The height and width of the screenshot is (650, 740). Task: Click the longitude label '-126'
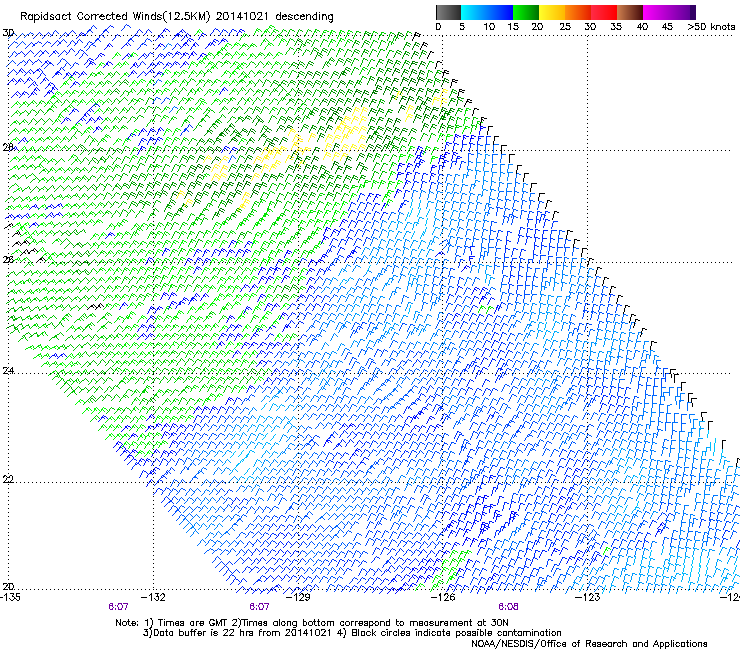coord(444,597)
